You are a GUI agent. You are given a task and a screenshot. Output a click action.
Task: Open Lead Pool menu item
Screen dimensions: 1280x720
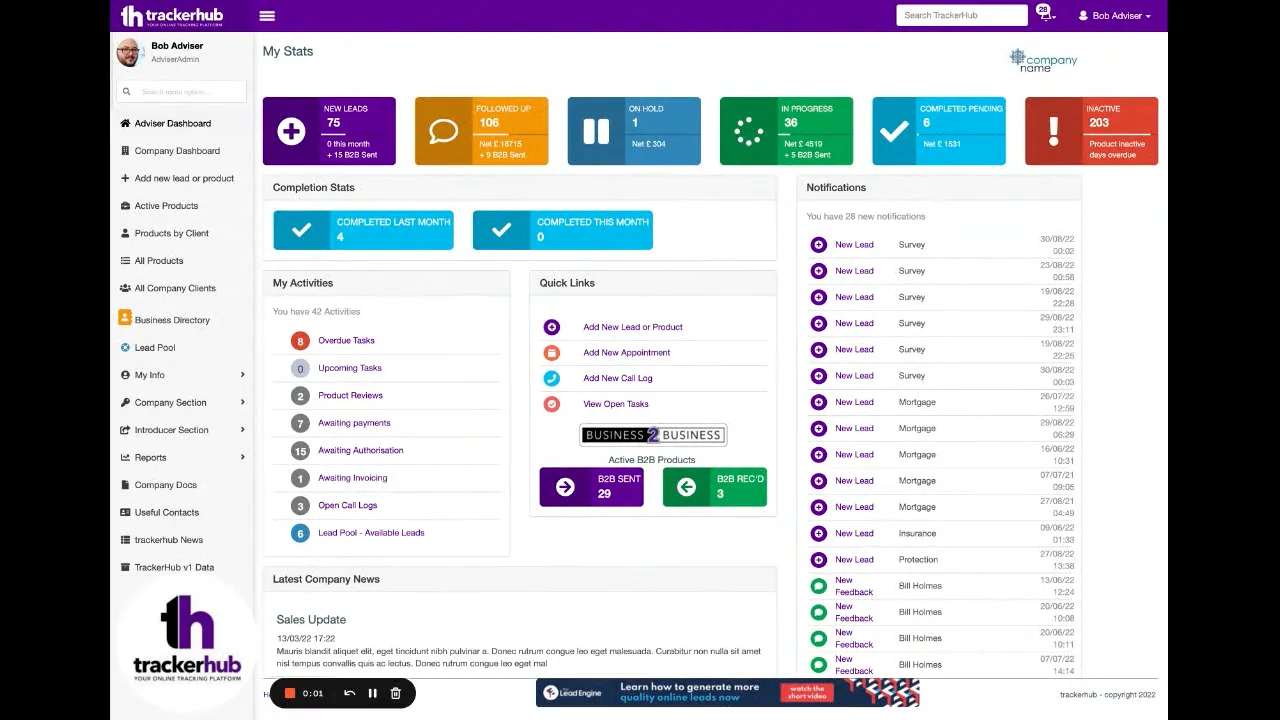(x=148, y=348)
